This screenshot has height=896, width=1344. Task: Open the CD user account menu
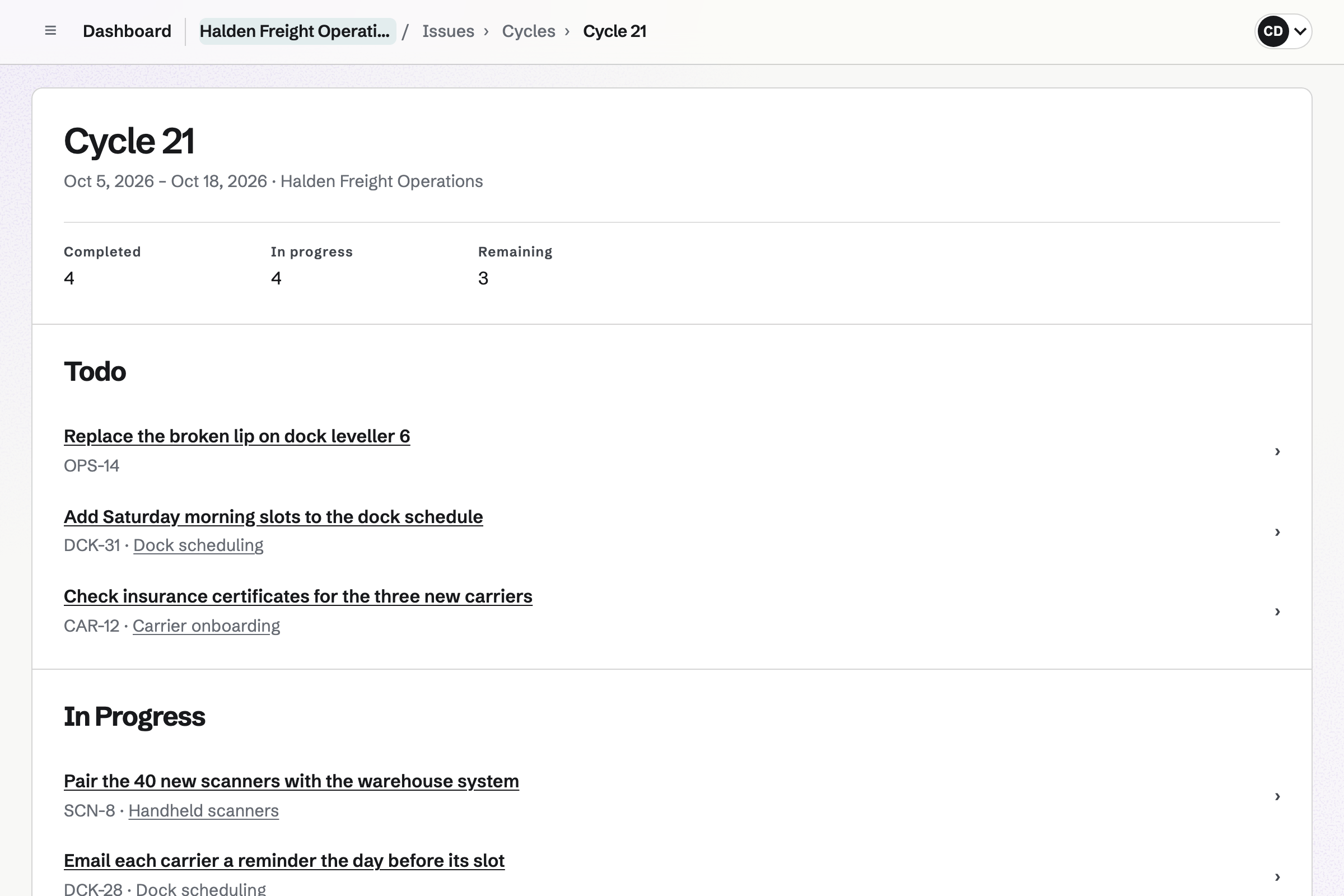(x=1283, y=31)
